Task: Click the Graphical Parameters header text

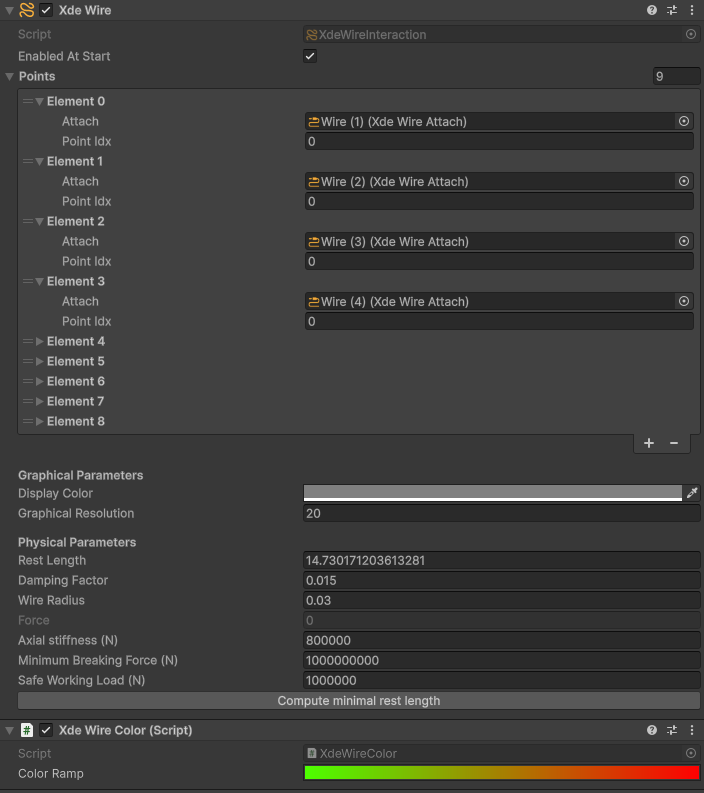Action: click(80, 475)
